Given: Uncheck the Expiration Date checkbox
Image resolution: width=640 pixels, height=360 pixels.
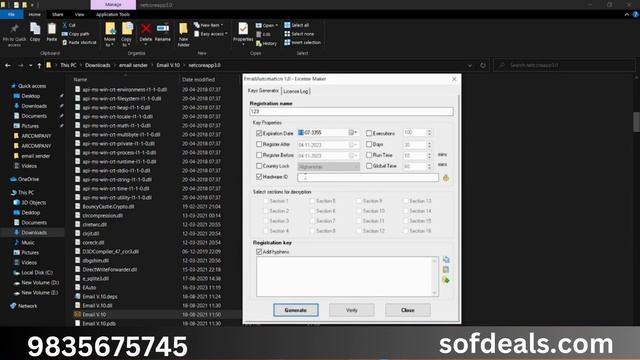Looking at the screenshot, I should [259, 133].
